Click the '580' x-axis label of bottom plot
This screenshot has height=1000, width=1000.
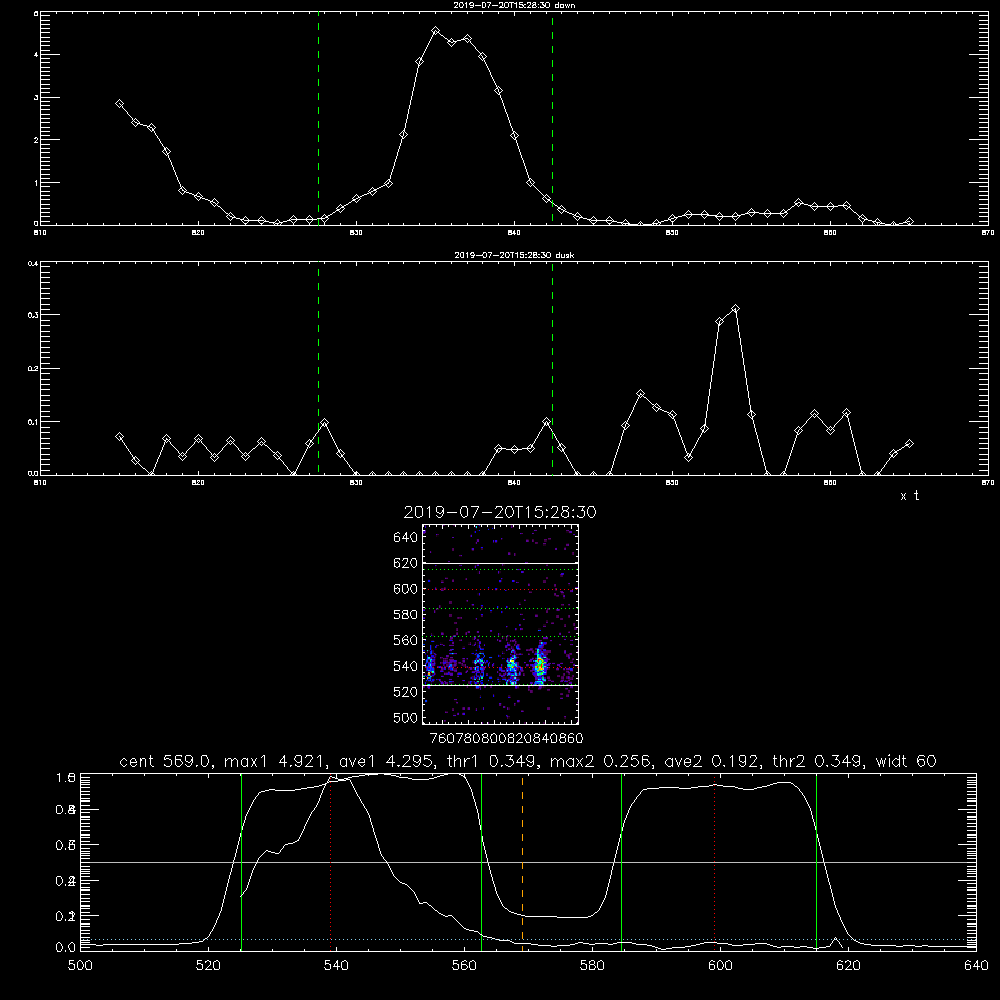point(592,966)
